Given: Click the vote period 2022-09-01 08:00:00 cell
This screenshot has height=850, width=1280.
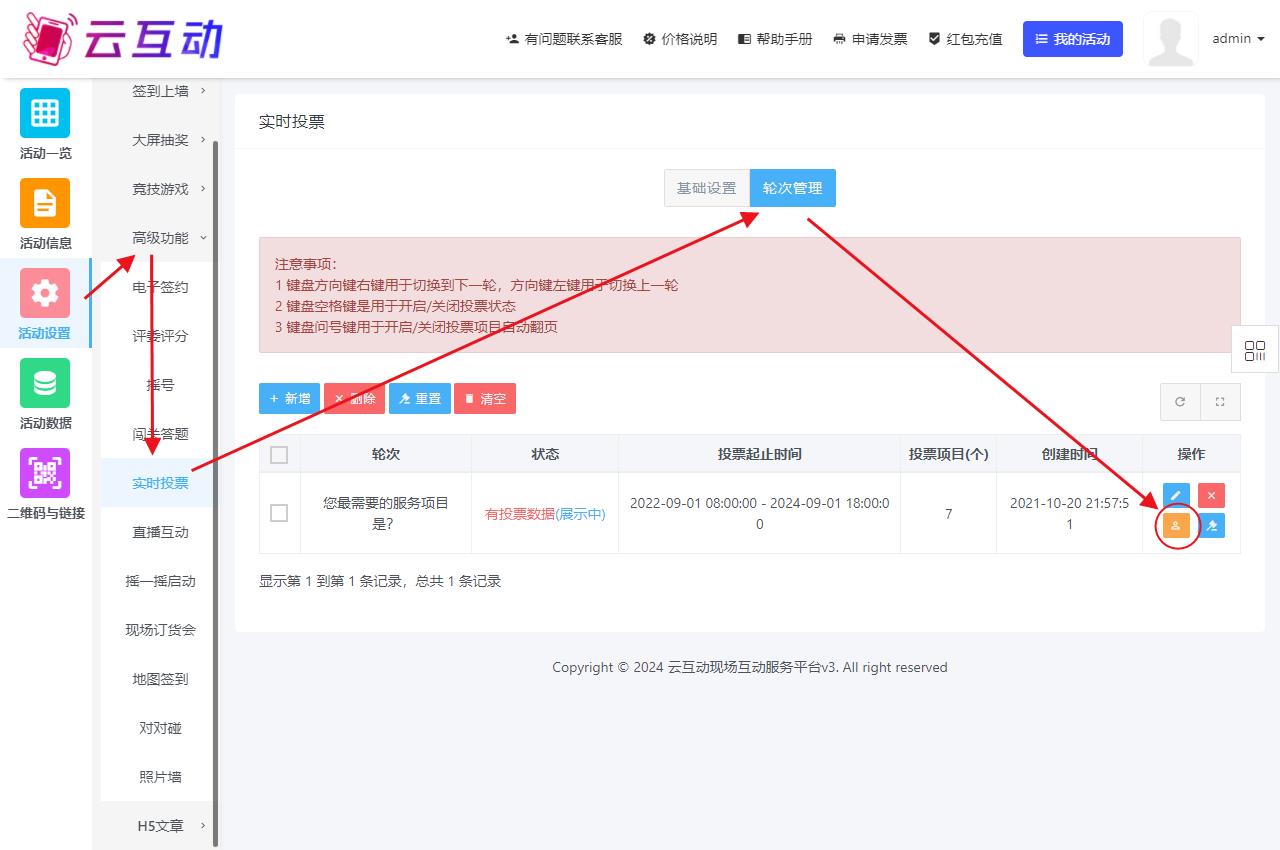Looking at the screenshot, I should coord(759,513).
